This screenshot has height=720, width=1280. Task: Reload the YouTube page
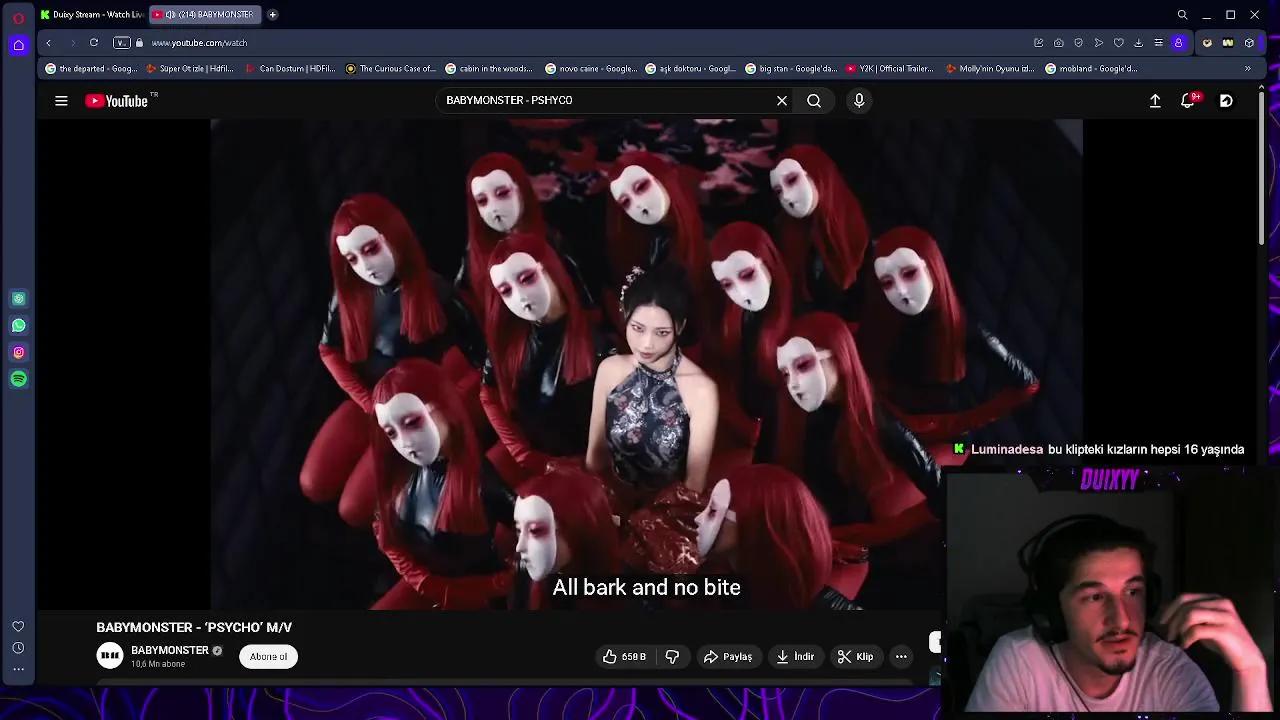(x=93, y=43)
